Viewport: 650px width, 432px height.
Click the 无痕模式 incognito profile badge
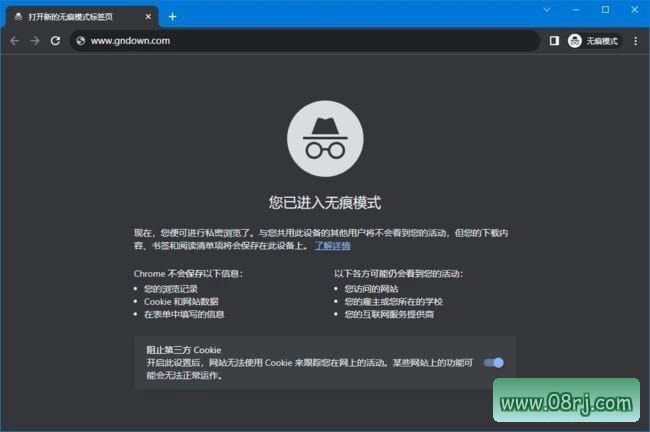pos(594,41)
